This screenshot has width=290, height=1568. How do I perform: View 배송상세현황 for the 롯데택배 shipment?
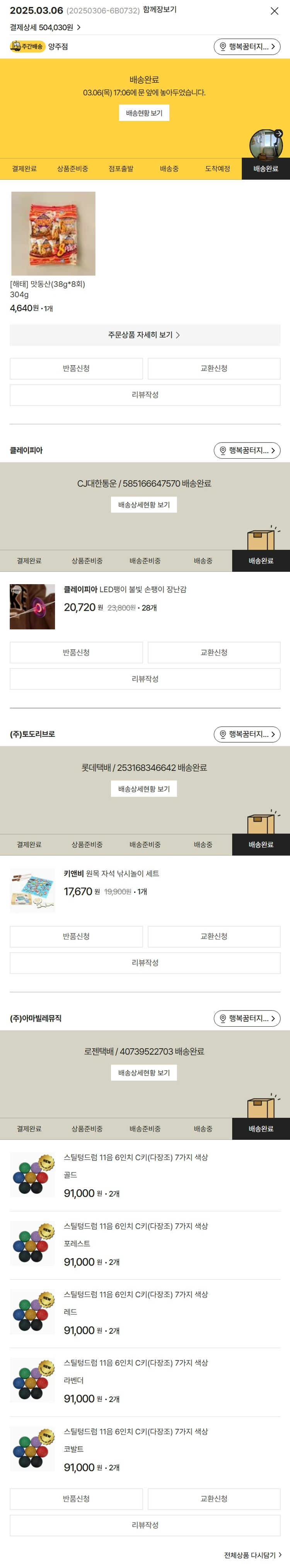click(x=144, y=789)
